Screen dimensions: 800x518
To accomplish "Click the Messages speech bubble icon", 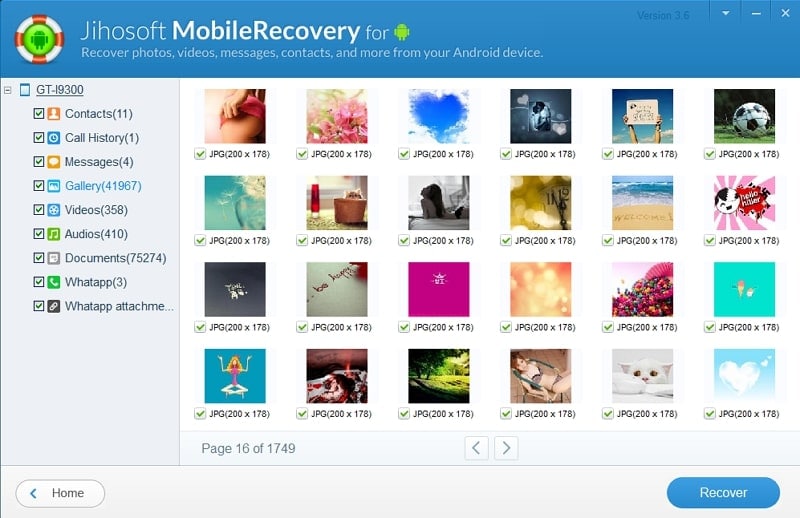I will (54, 162).
